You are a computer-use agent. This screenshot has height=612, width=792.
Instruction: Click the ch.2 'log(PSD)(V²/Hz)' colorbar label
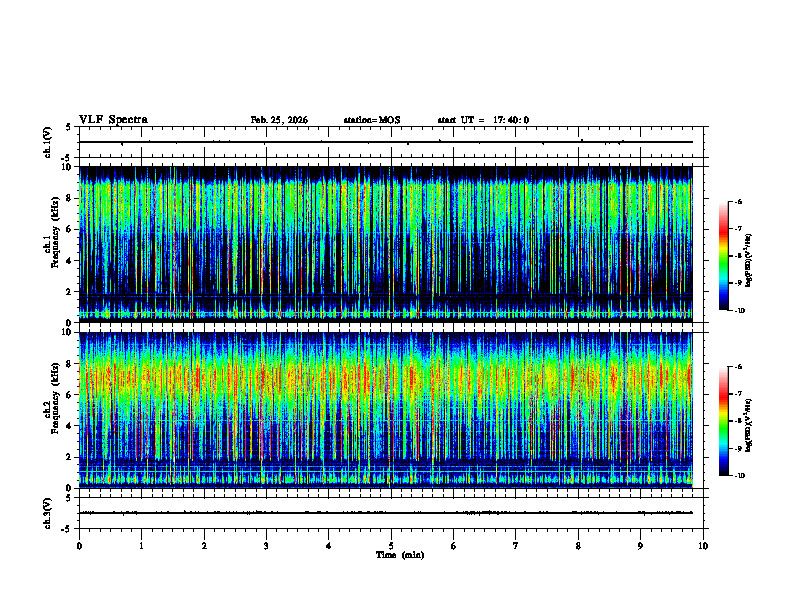coord(749,426)
